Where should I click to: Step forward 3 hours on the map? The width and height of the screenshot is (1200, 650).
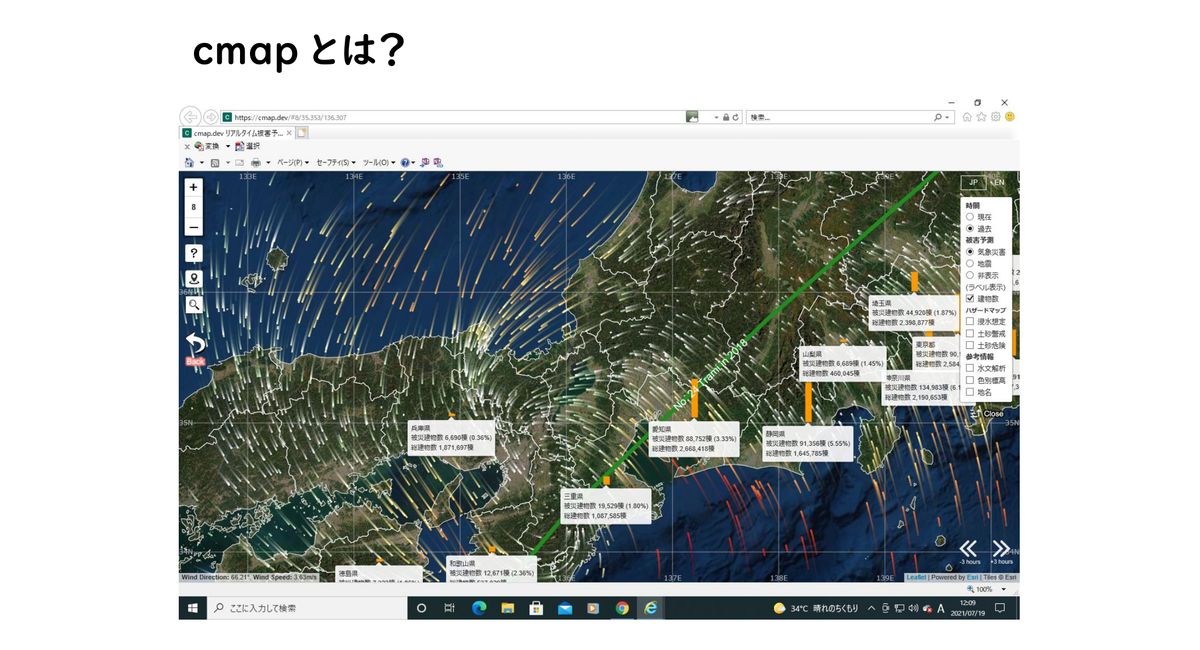coord(1000,551)
